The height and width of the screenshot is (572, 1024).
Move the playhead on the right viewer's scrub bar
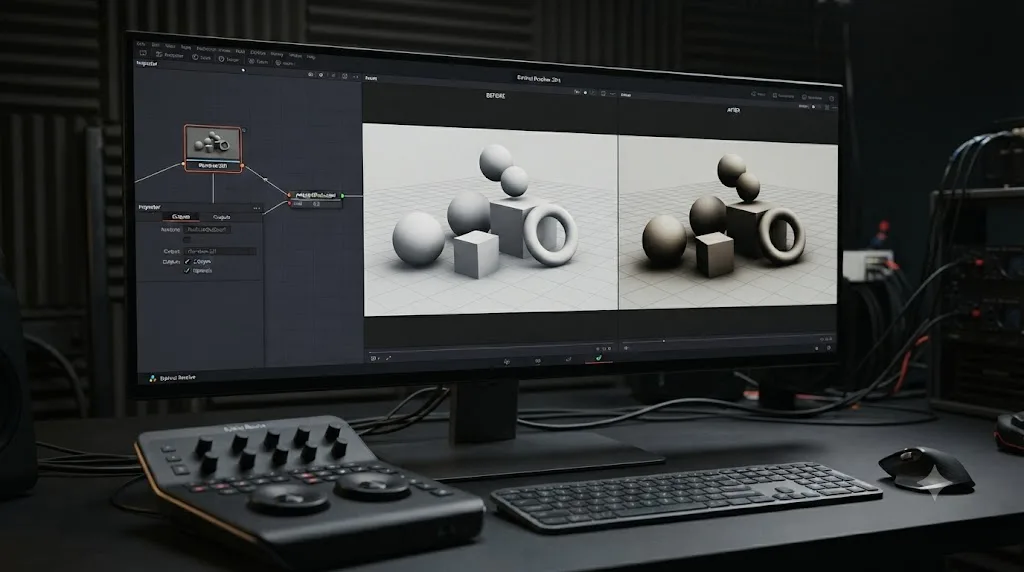664,341
